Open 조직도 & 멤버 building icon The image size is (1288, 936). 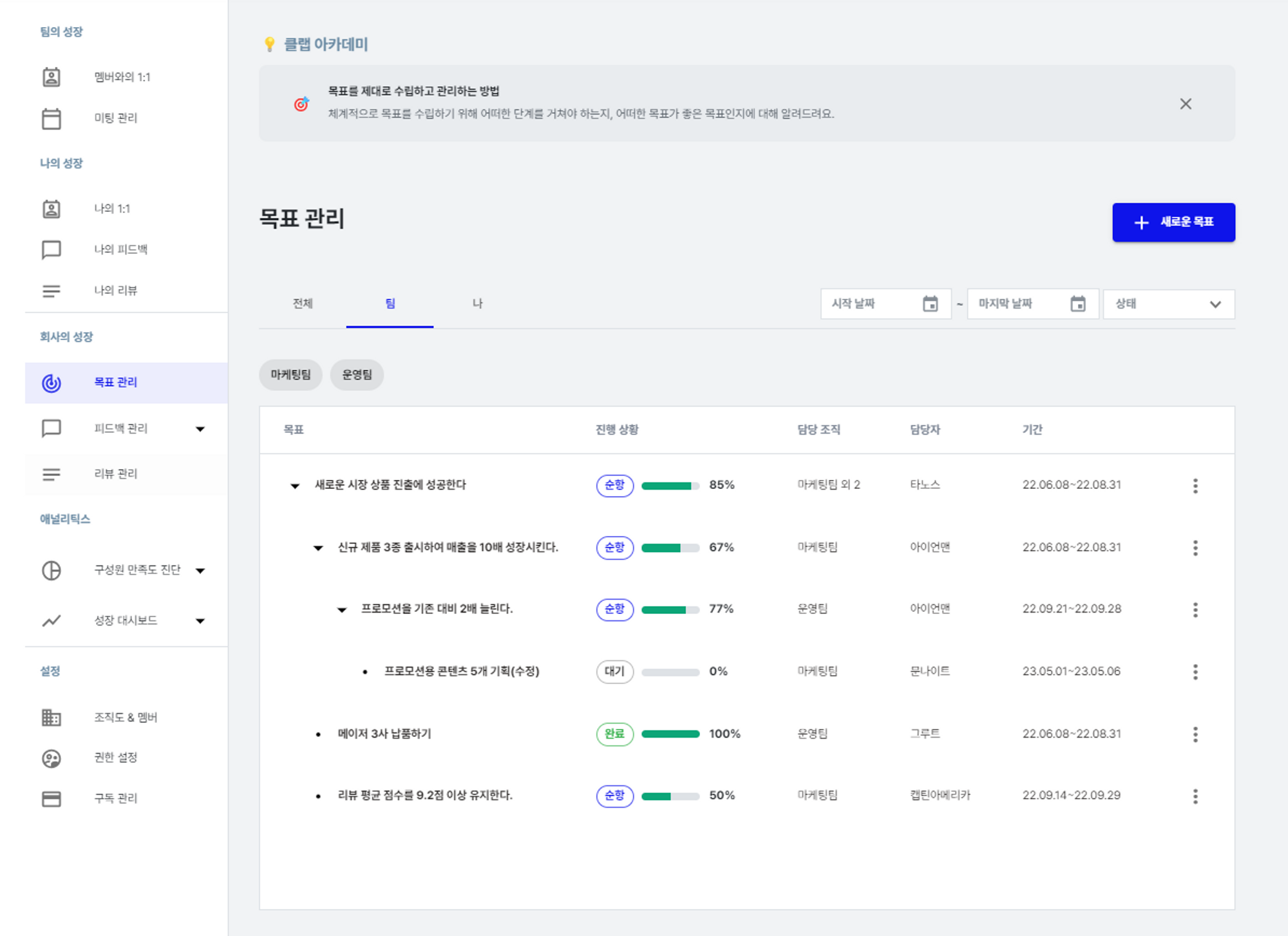(52, 717)
